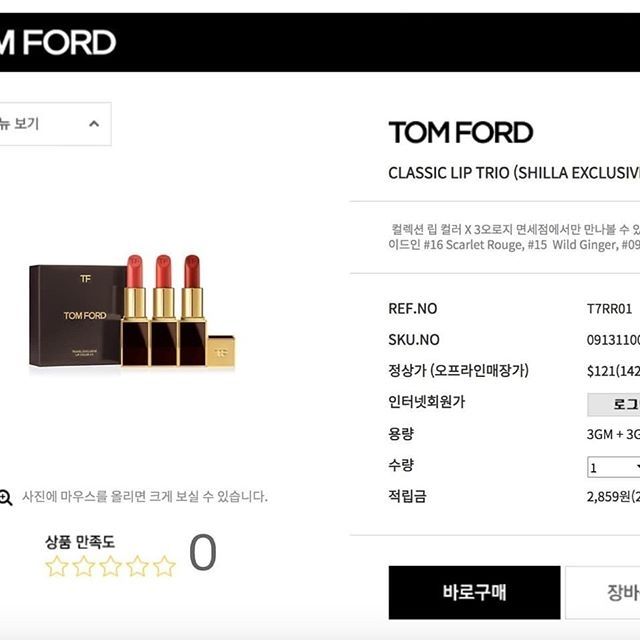Click the TOM FORD header logo
This screenshot has height=640, width=640.
pyautogui.click(x=57, y=42)
